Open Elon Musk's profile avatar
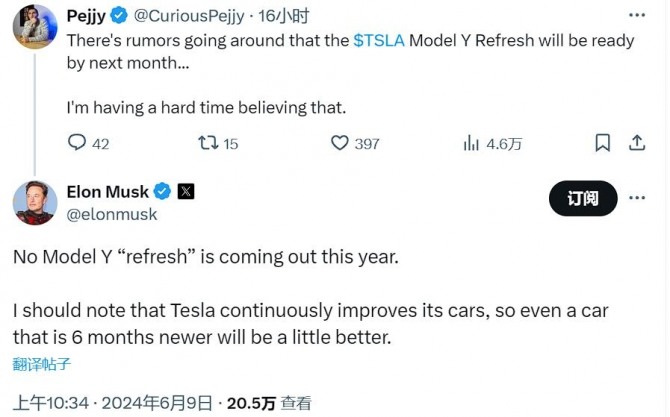 point(34,203)
